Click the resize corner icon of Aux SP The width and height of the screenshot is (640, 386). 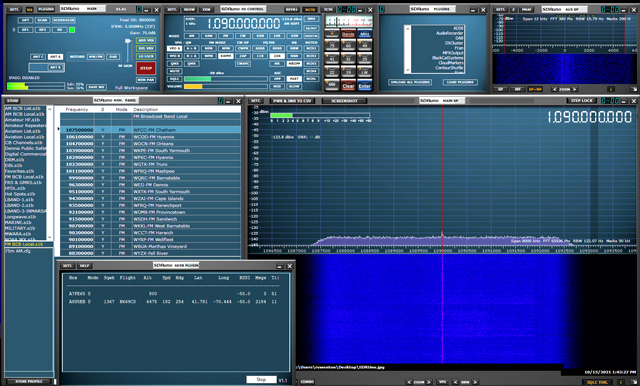click(x=634, y=89)
